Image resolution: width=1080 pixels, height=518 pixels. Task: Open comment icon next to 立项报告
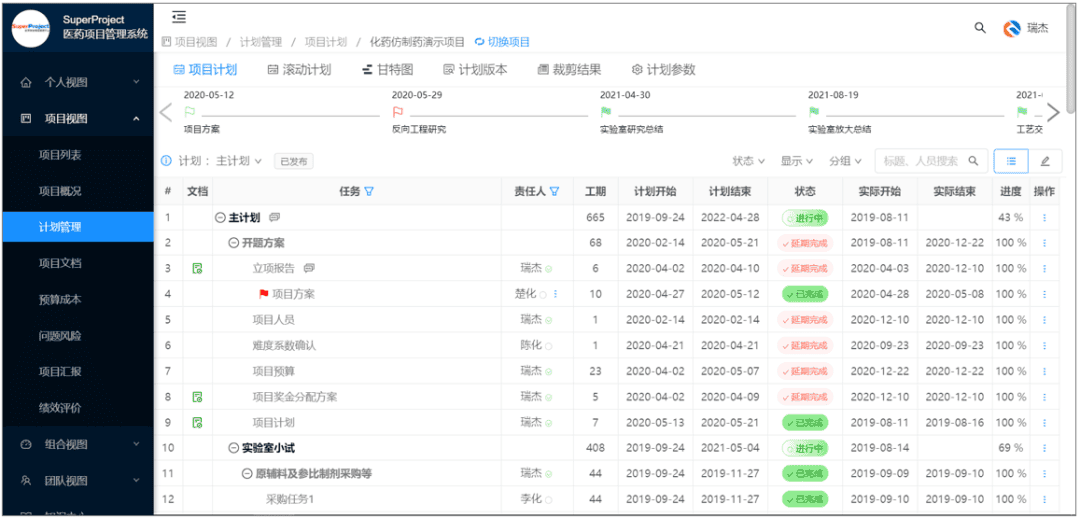coord(309,269)
